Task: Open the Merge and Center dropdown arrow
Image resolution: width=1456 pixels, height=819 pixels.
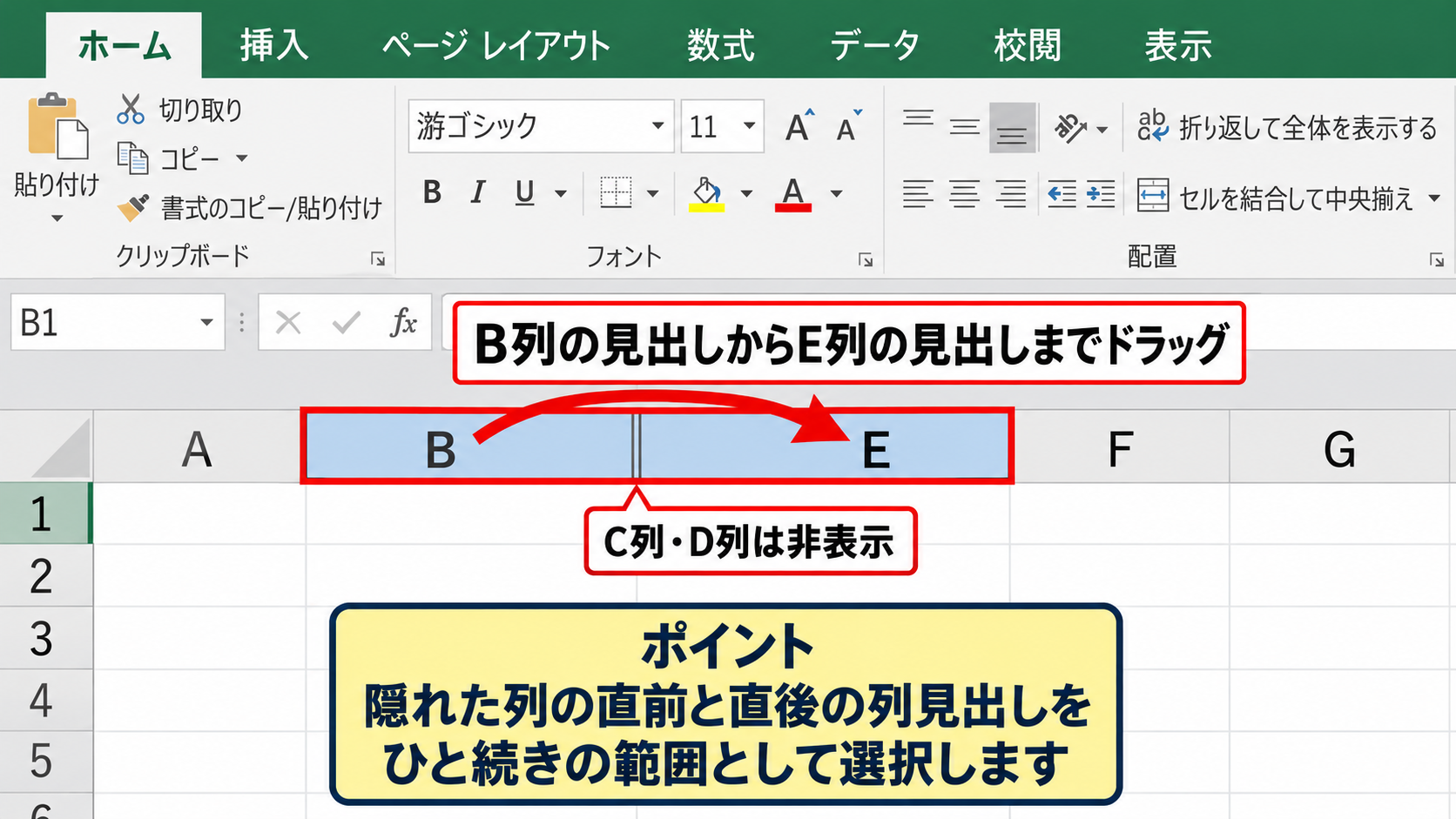Action: click(1434, 198)
